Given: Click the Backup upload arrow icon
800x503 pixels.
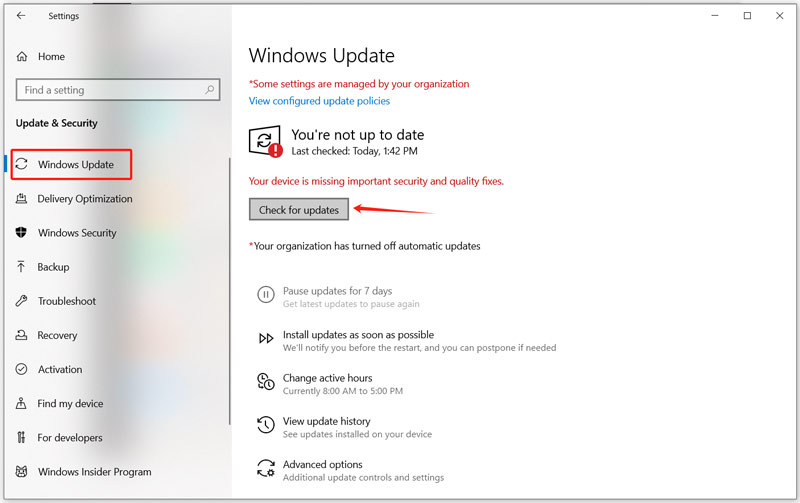Looking at the screenshot, I should [x=21, y=267].
